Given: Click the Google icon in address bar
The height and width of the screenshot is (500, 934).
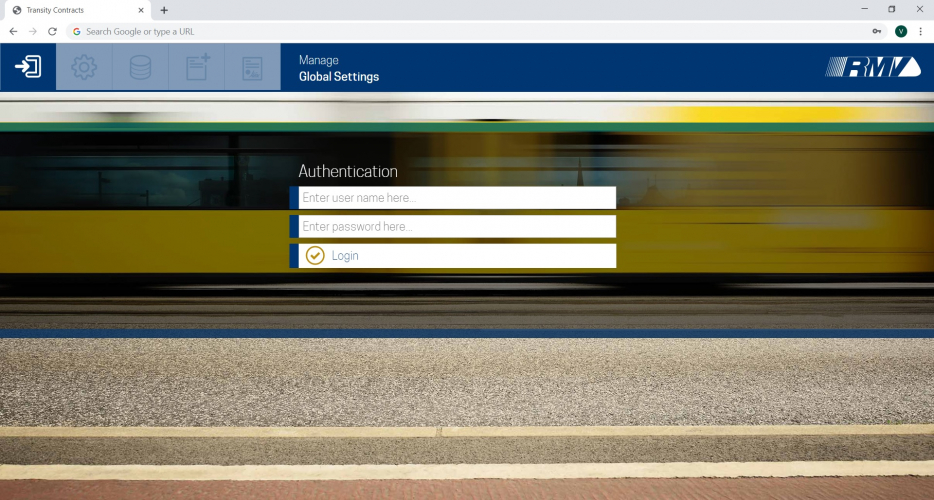Looking at the screenshot, I should click(x=77, y=32).
